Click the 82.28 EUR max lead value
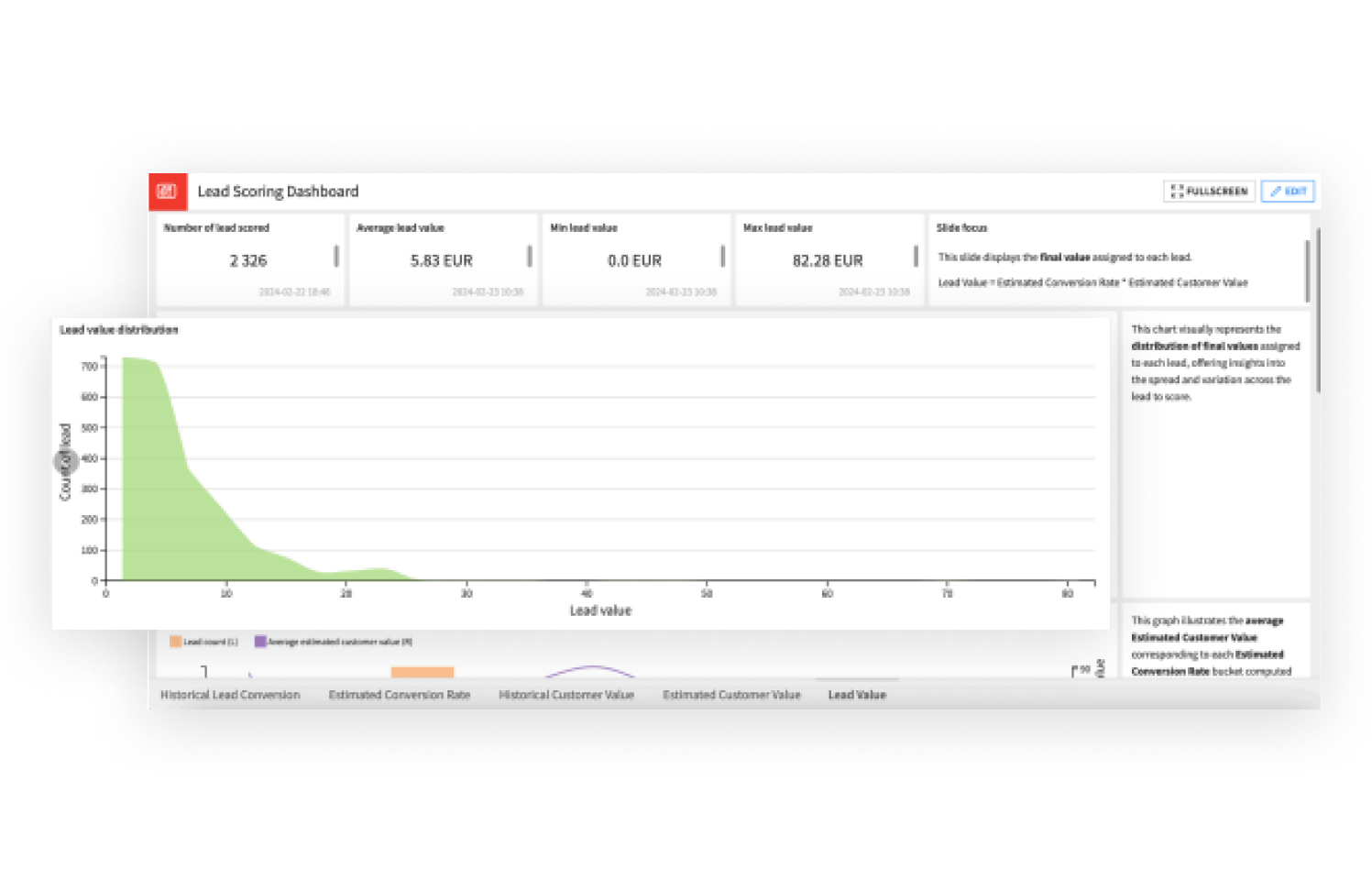Viewport: 1372px width, 880px height. click(x=828, y=261)
